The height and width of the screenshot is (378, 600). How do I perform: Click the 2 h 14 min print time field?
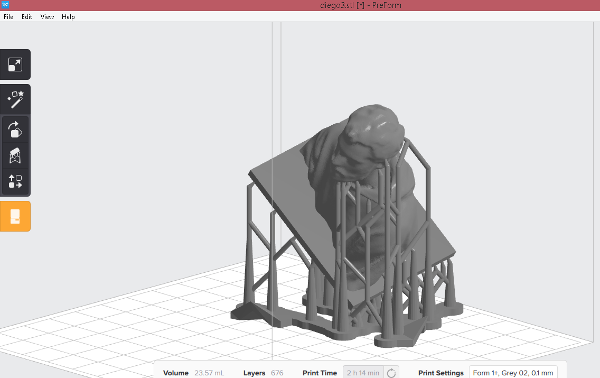point(363,373)
